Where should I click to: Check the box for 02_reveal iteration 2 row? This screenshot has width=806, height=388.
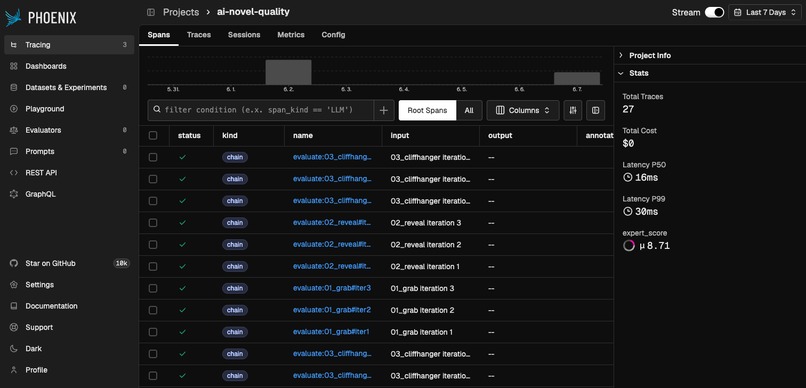point(153,245)
